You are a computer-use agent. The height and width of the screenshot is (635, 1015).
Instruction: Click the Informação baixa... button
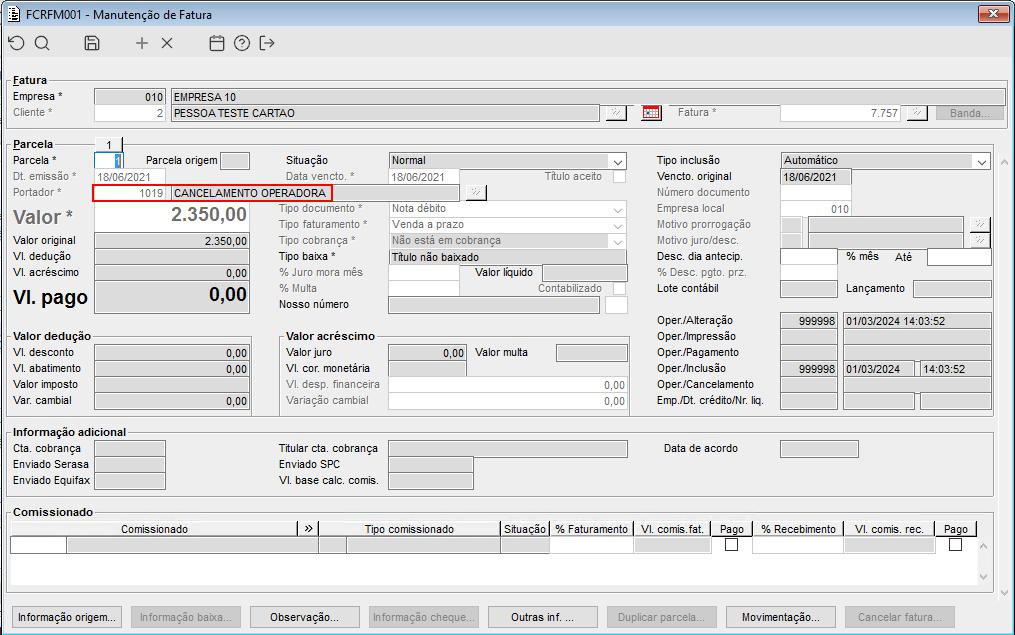coord(186,617)
